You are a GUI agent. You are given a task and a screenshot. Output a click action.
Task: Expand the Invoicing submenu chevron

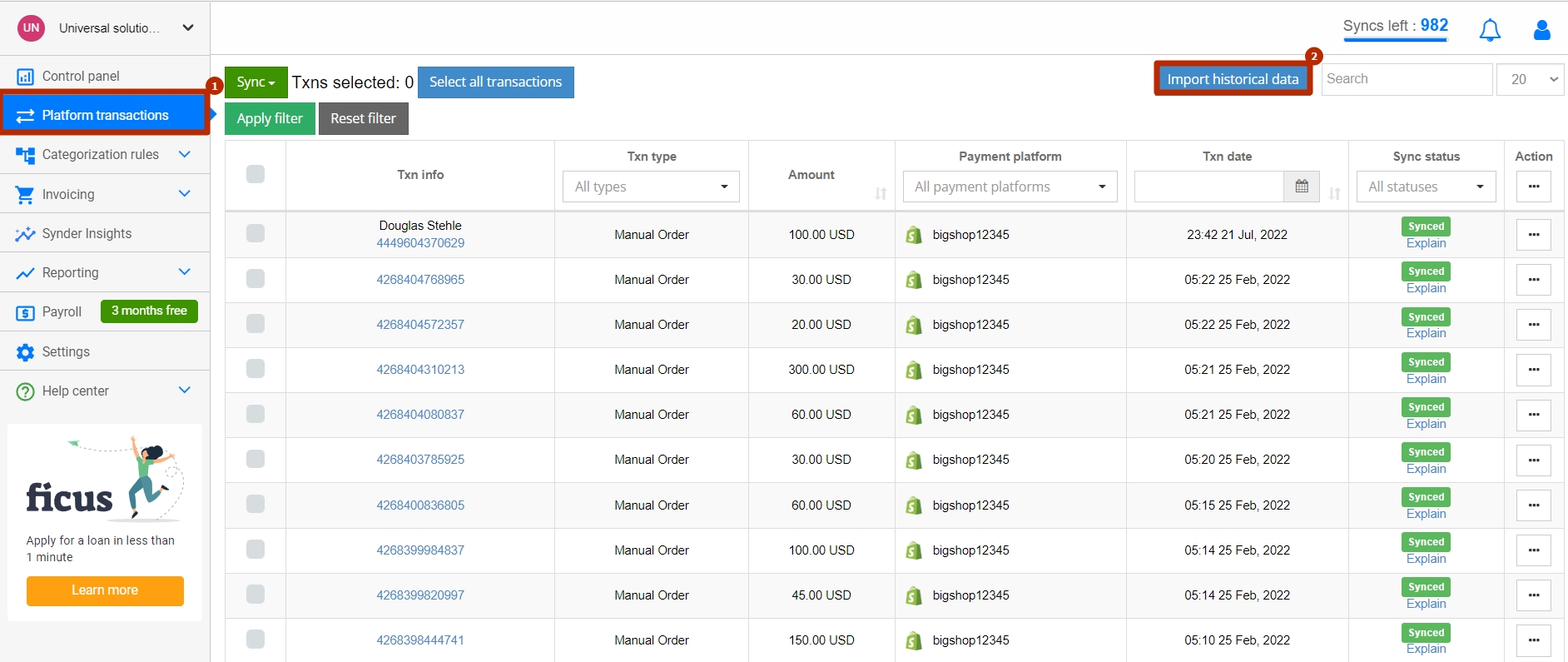(x=185, y=193)
